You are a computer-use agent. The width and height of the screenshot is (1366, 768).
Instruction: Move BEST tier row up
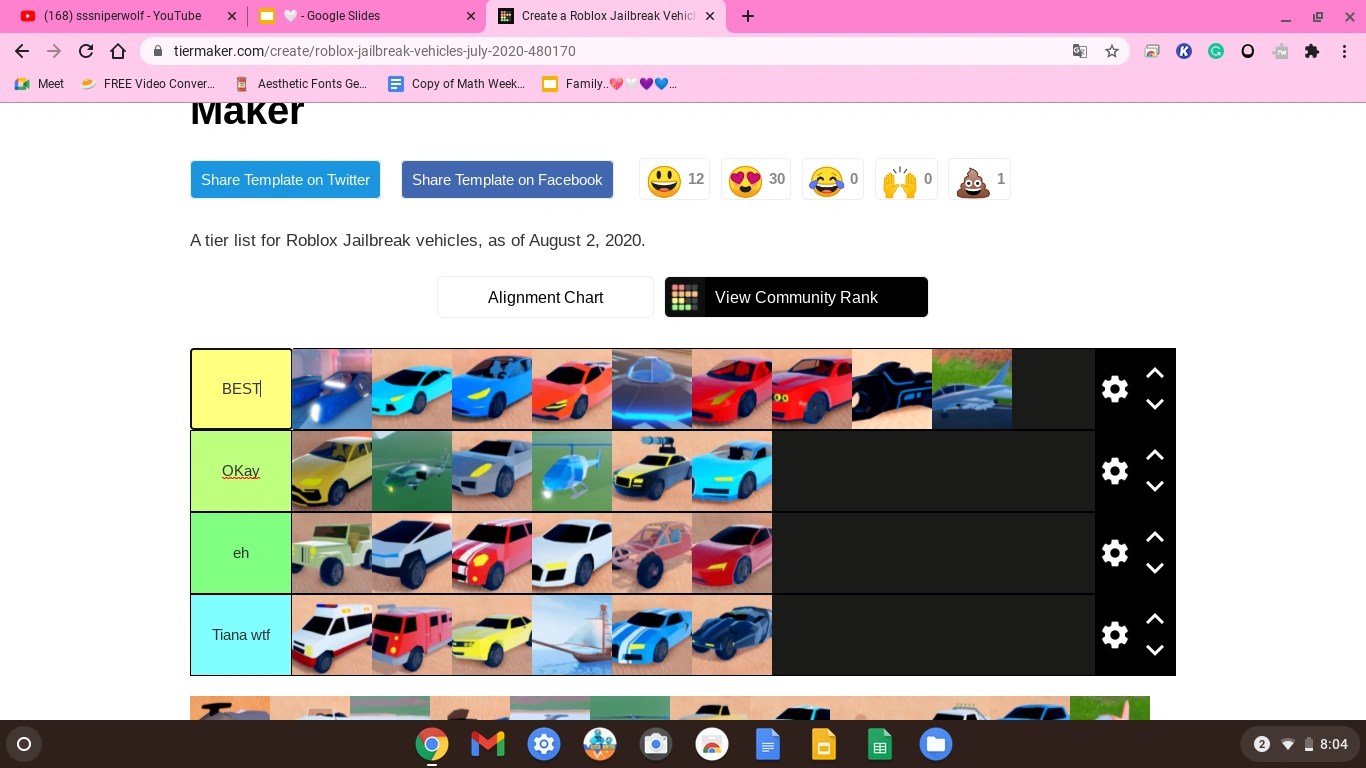point(1155,373)
